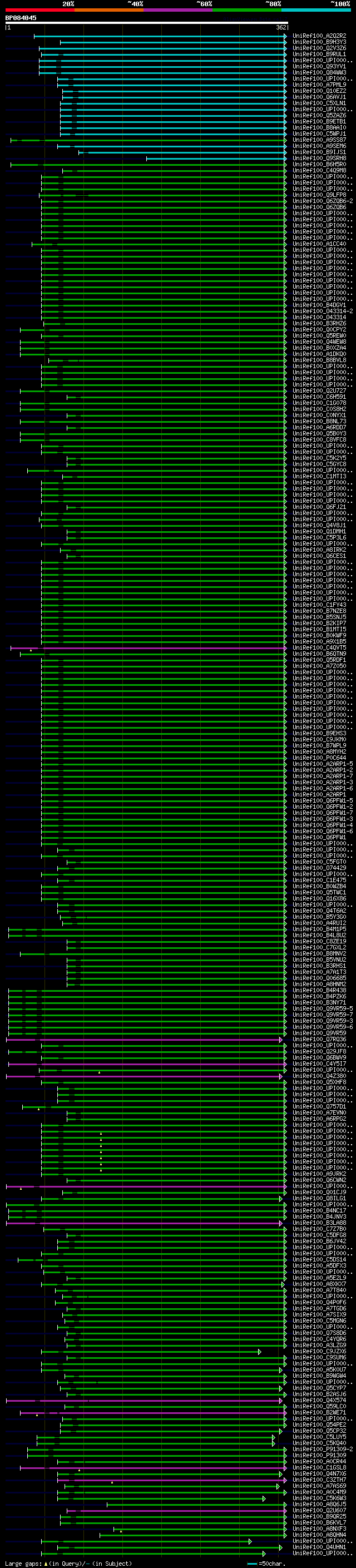Select hit label UniRef100_C1E475
This screenshot has height=1568, width=356.
tap(319, 880)
